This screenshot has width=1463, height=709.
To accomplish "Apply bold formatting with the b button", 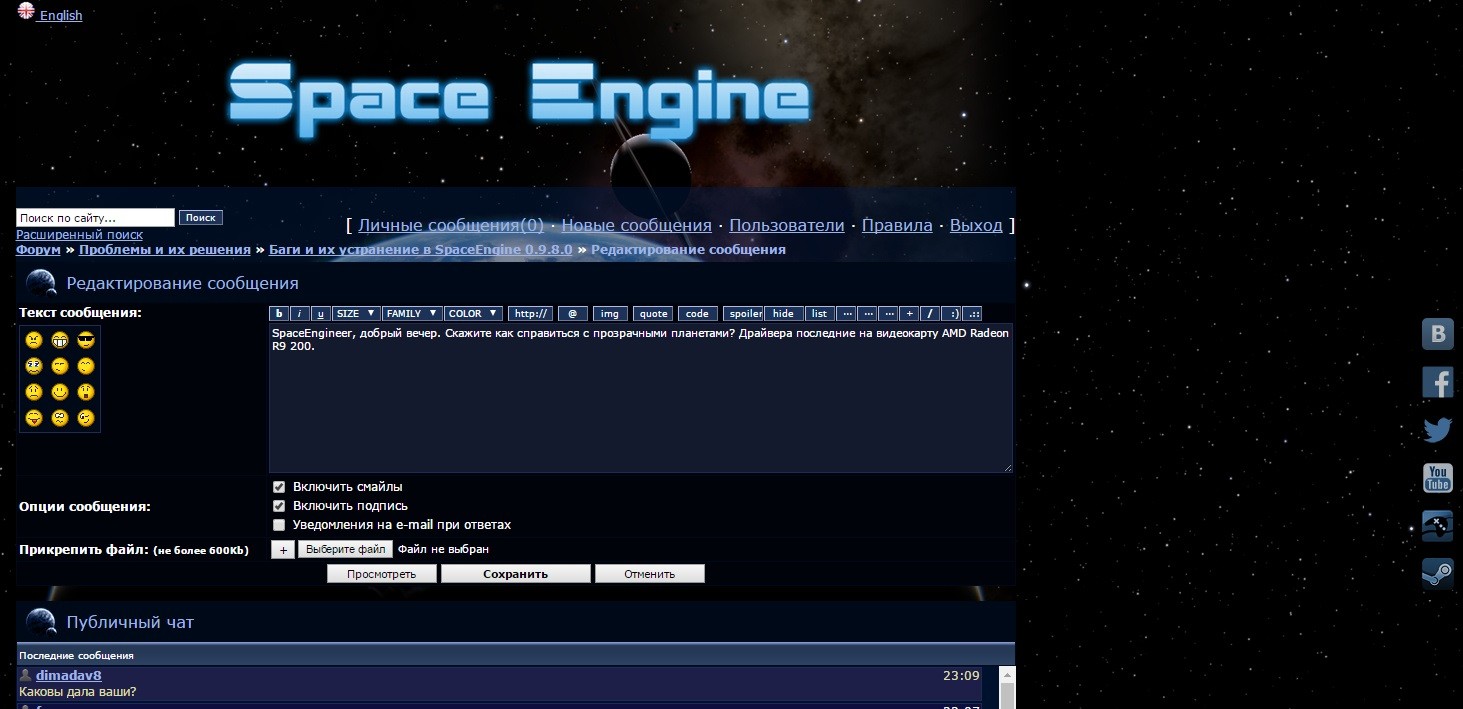I will pyautogui.click(x=279, y=314).
